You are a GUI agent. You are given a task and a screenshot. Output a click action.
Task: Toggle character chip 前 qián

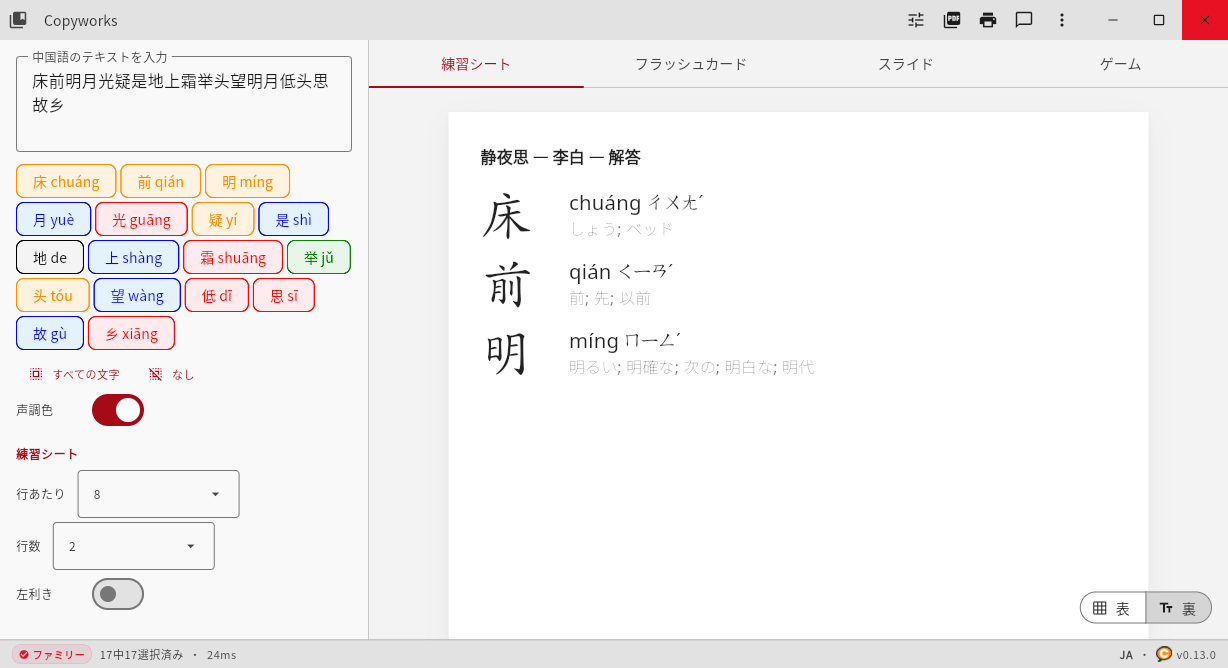(161, 181)
